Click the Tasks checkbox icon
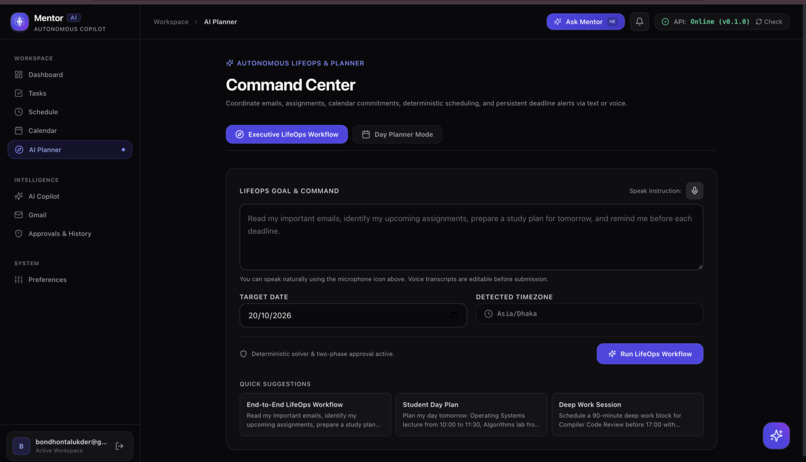This screenshot has height=462, width=806. tap(19, 93)
